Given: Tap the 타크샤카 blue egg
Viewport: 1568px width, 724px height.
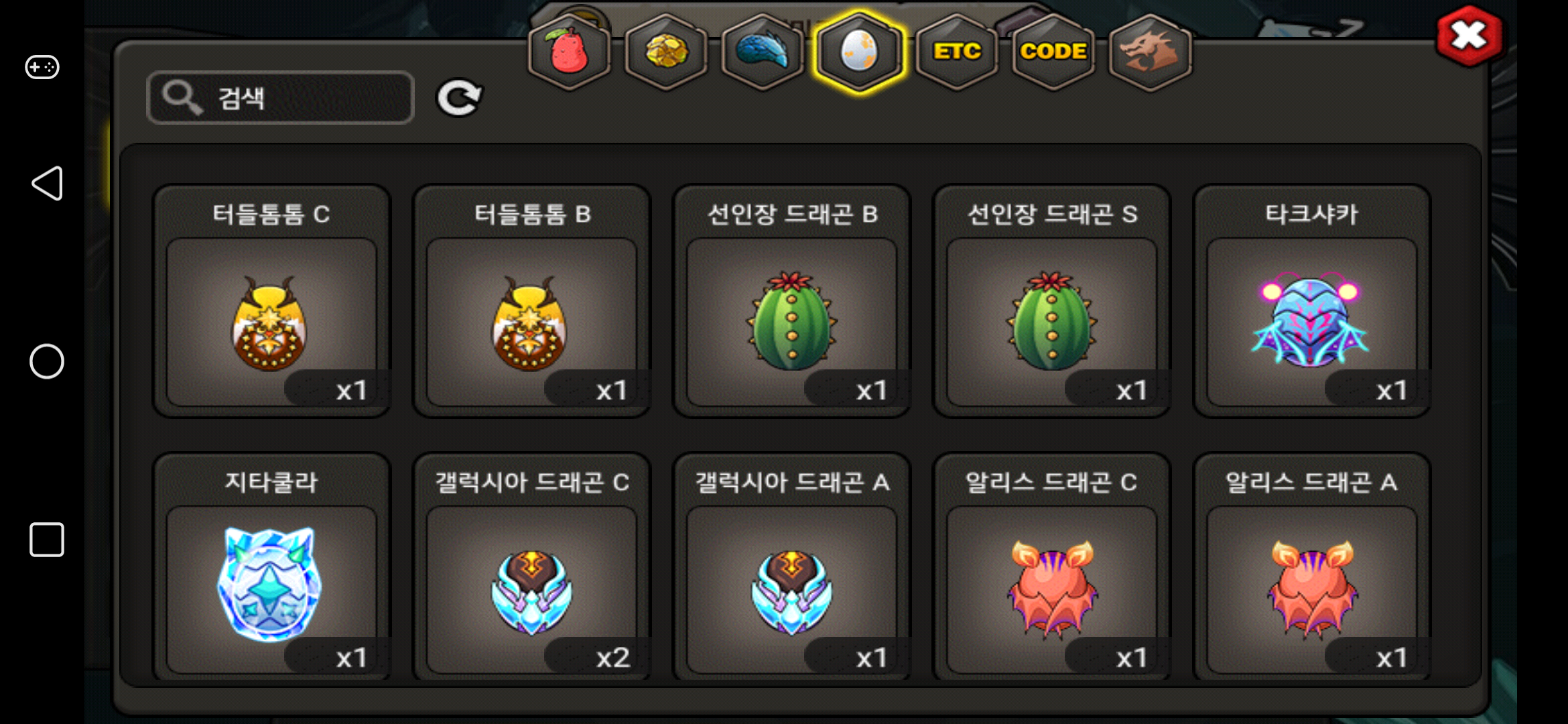Looking at the screenshot, I should pos(1311,301).
